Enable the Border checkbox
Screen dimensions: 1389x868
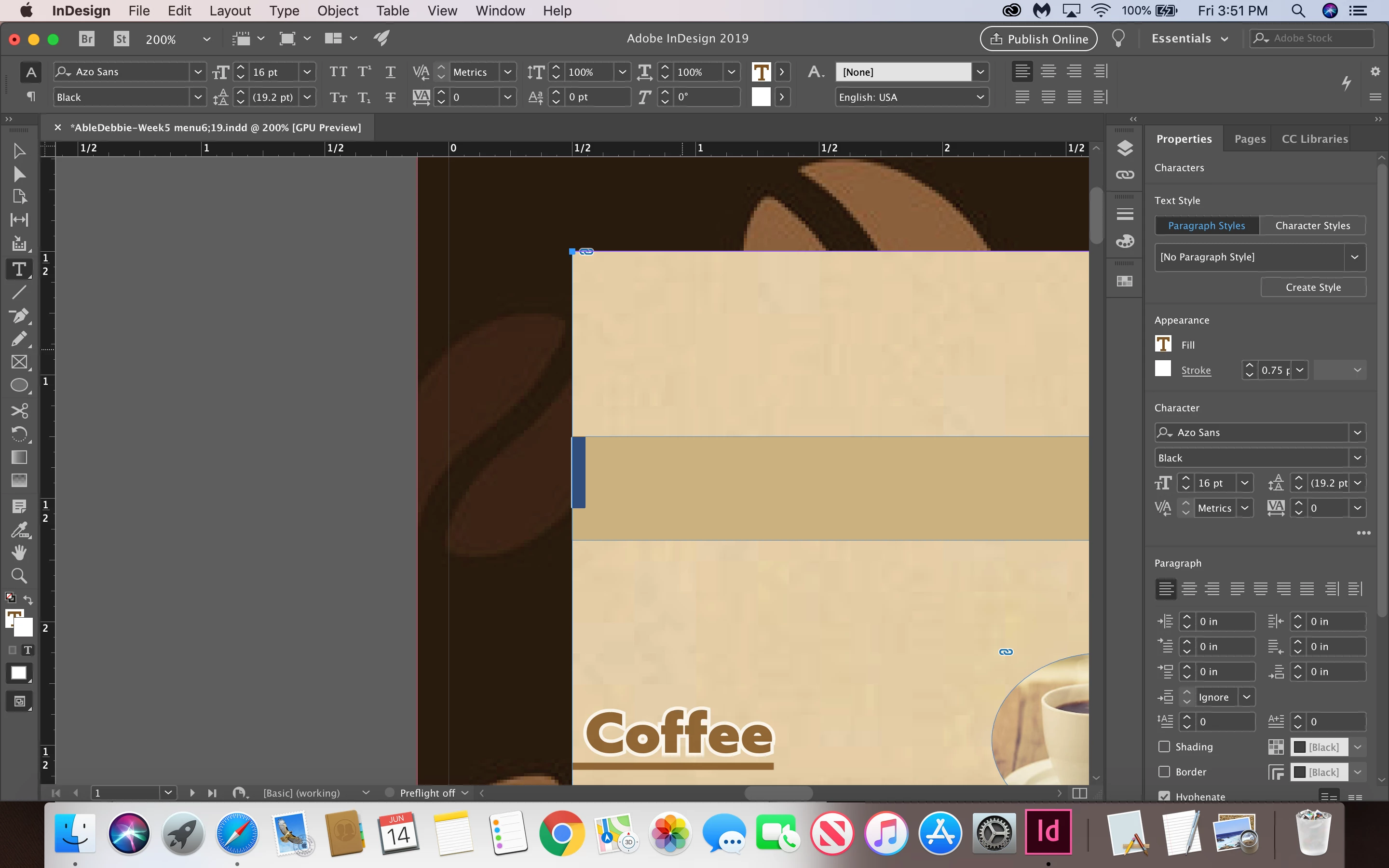point(1164,772)
